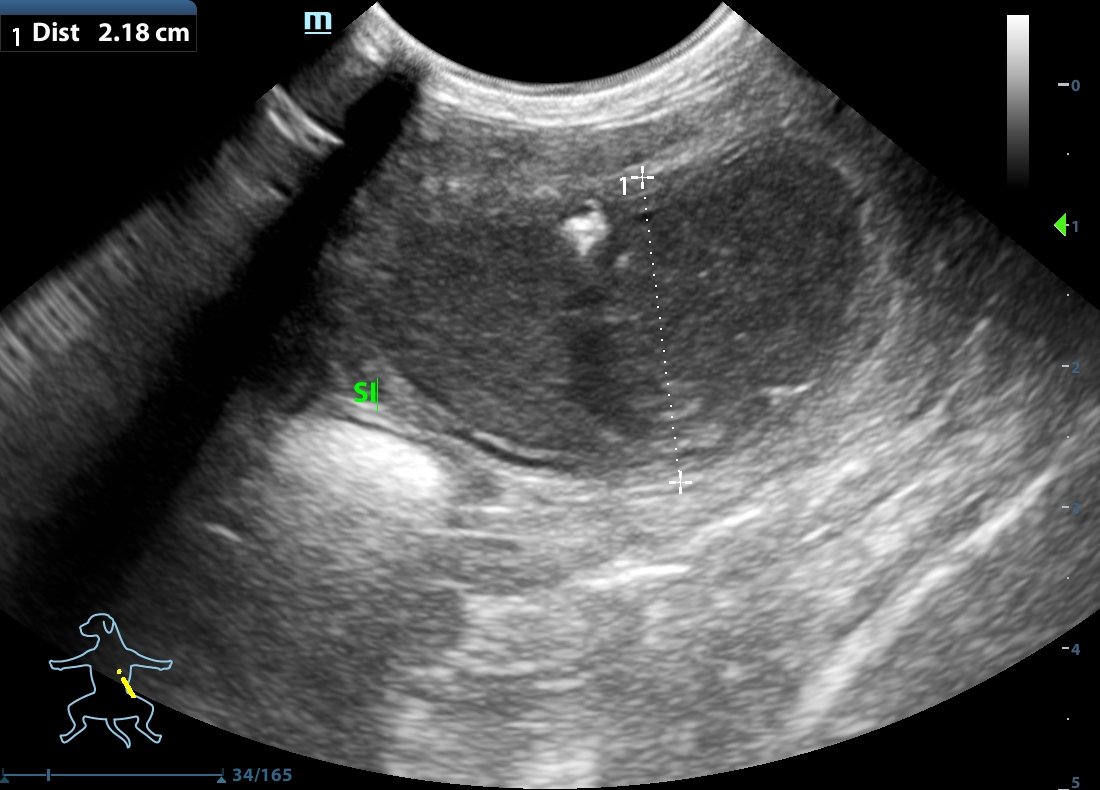The image size is (1100, 790).
Task: Select the lower measurement caliper cross
Action: coord(680,483)
